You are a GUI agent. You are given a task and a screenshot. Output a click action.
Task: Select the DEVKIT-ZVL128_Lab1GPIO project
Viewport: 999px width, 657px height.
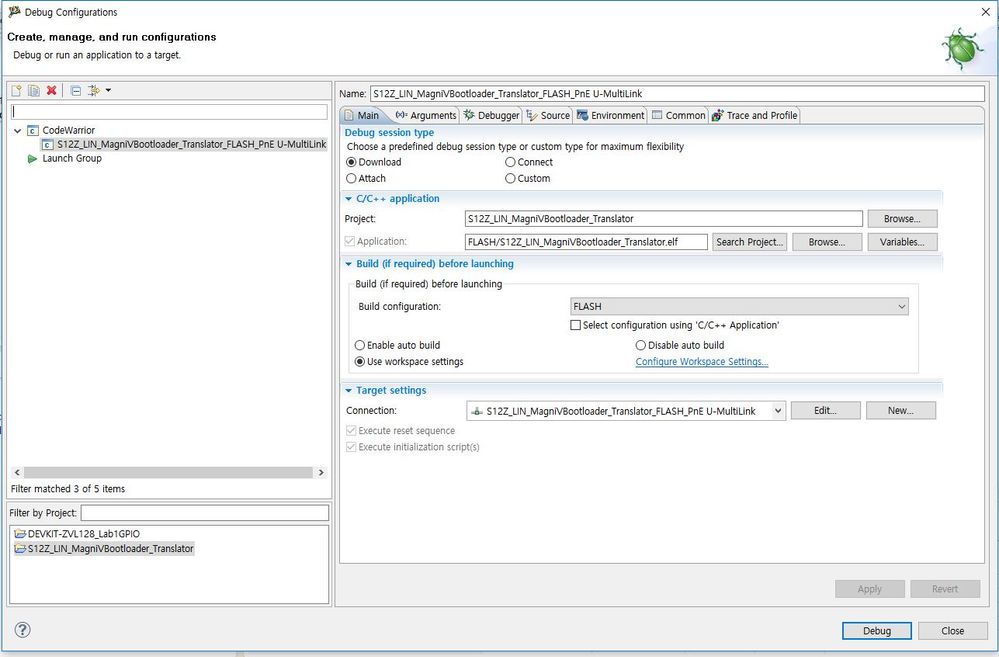(83, 533)
